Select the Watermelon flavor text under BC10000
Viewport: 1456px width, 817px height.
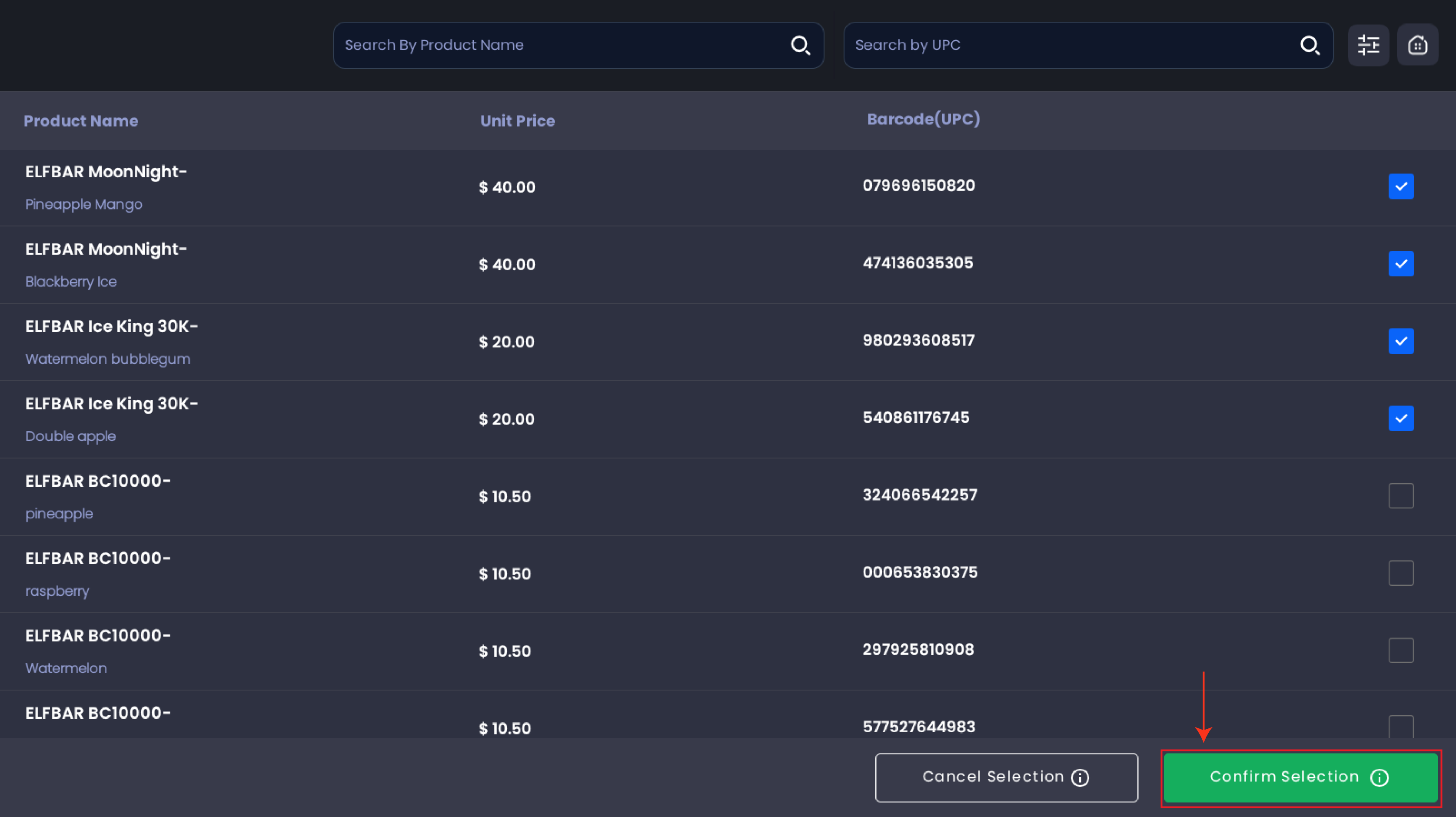(x=66, y=668)
